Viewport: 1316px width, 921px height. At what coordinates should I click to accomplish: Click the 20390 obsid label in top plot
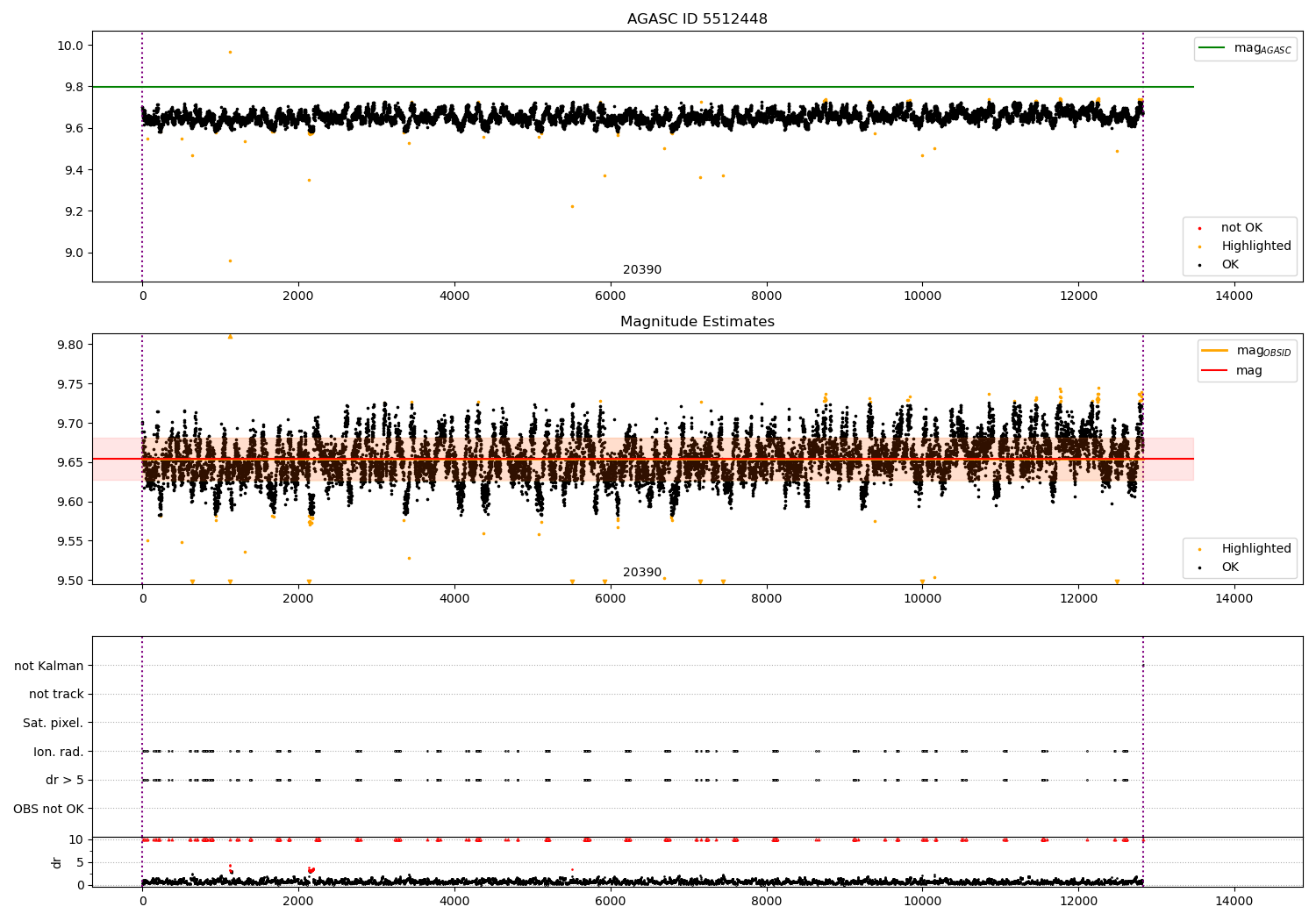pyautogui.click(x=642, y=270)
